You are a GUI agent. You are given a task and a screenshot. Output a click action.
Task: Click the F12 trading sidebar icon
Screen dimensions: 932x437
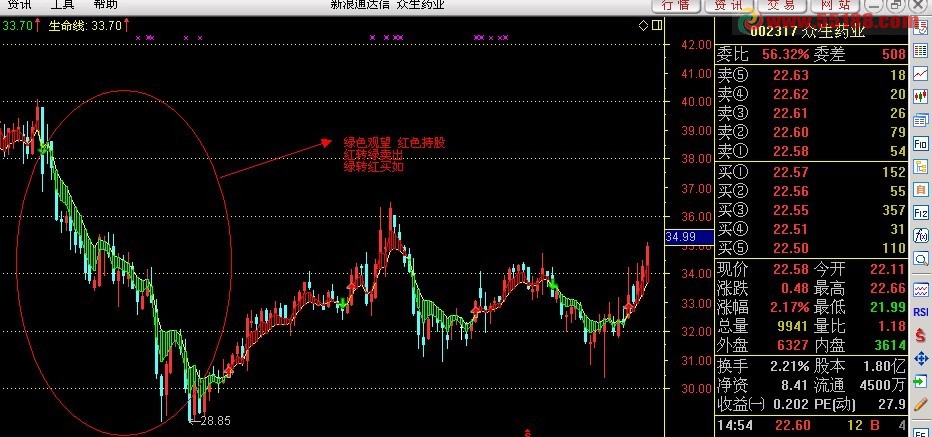point(921,213)
